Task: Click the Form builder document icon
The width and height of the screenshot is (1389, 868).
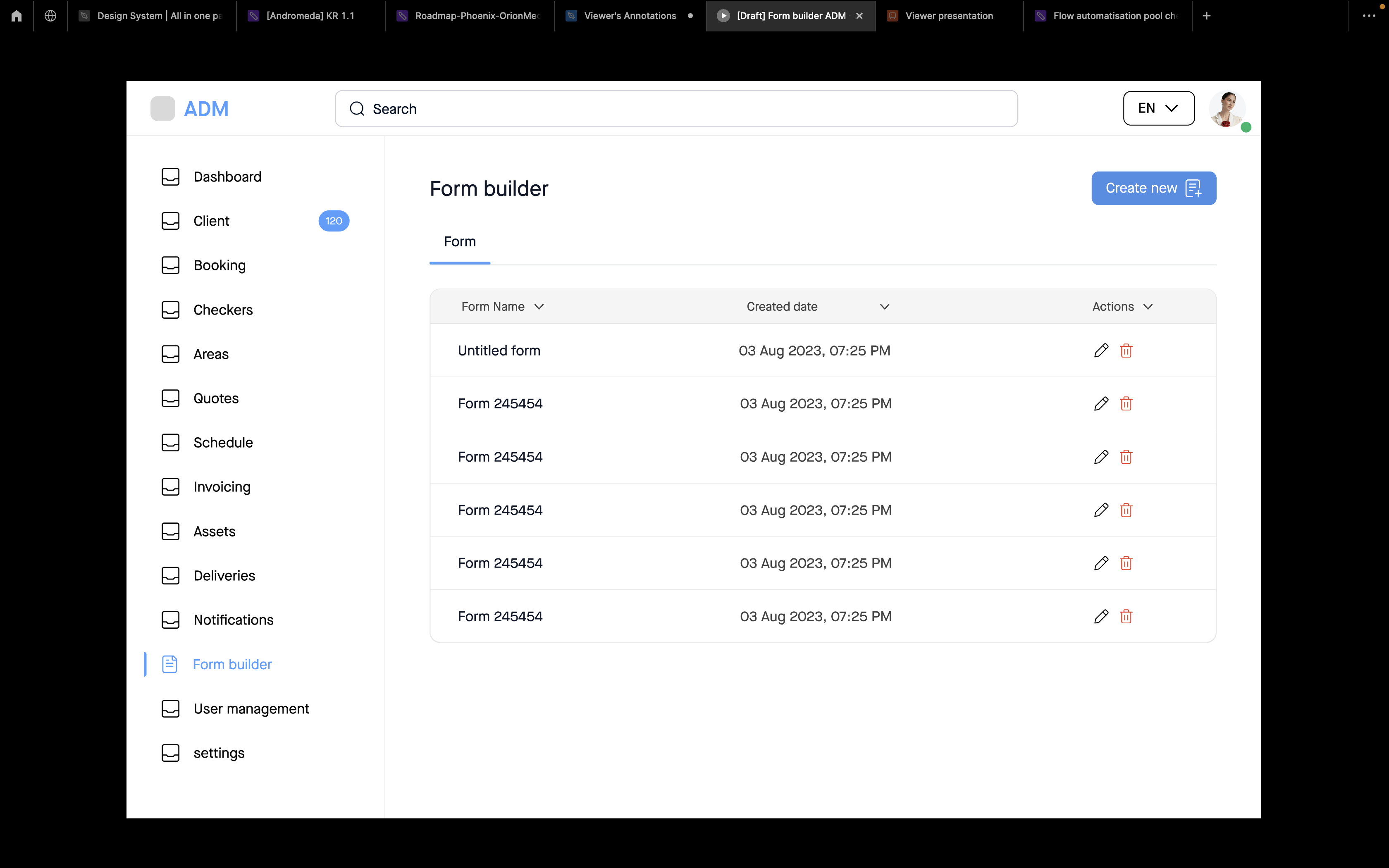Action: tap(170, 664)
